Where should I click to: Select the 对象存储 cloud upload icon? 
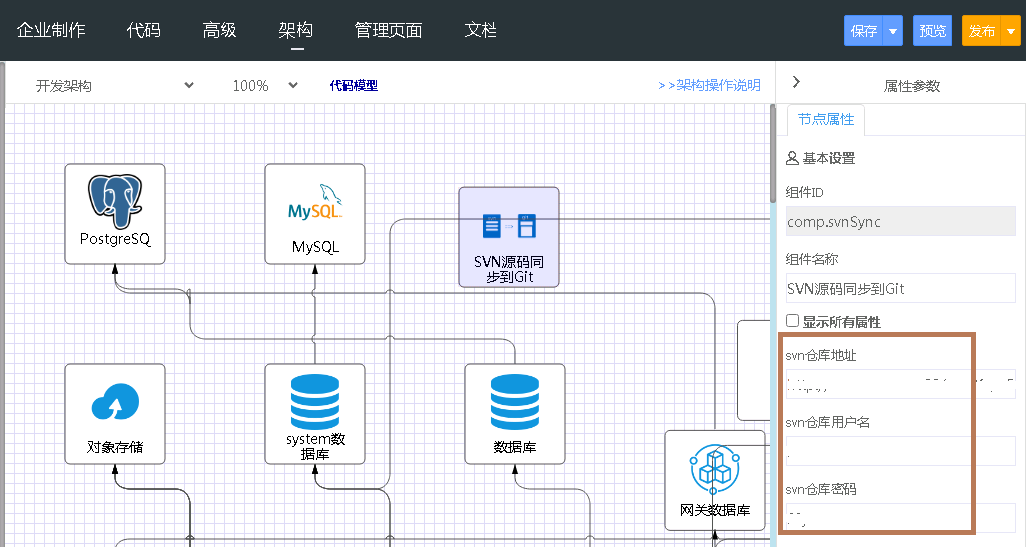coord(114,403)
